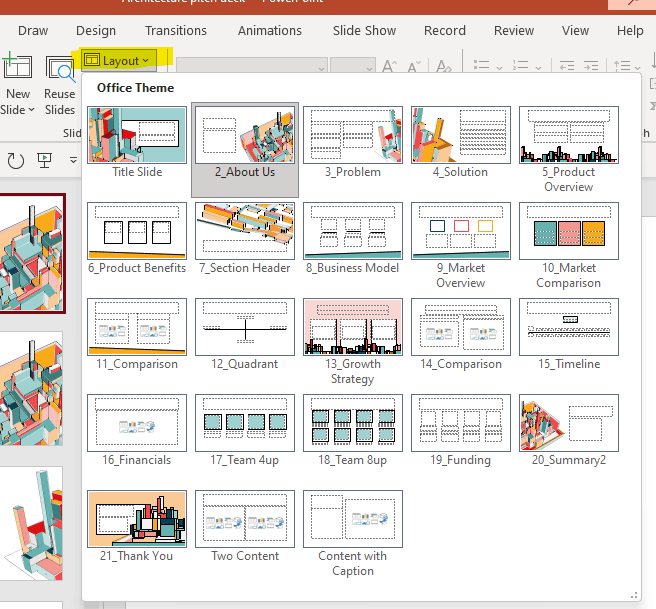Click the New Slide icon
Viewport: 656px width, 609px height.
pyautogui.click(x=18, y=67)
